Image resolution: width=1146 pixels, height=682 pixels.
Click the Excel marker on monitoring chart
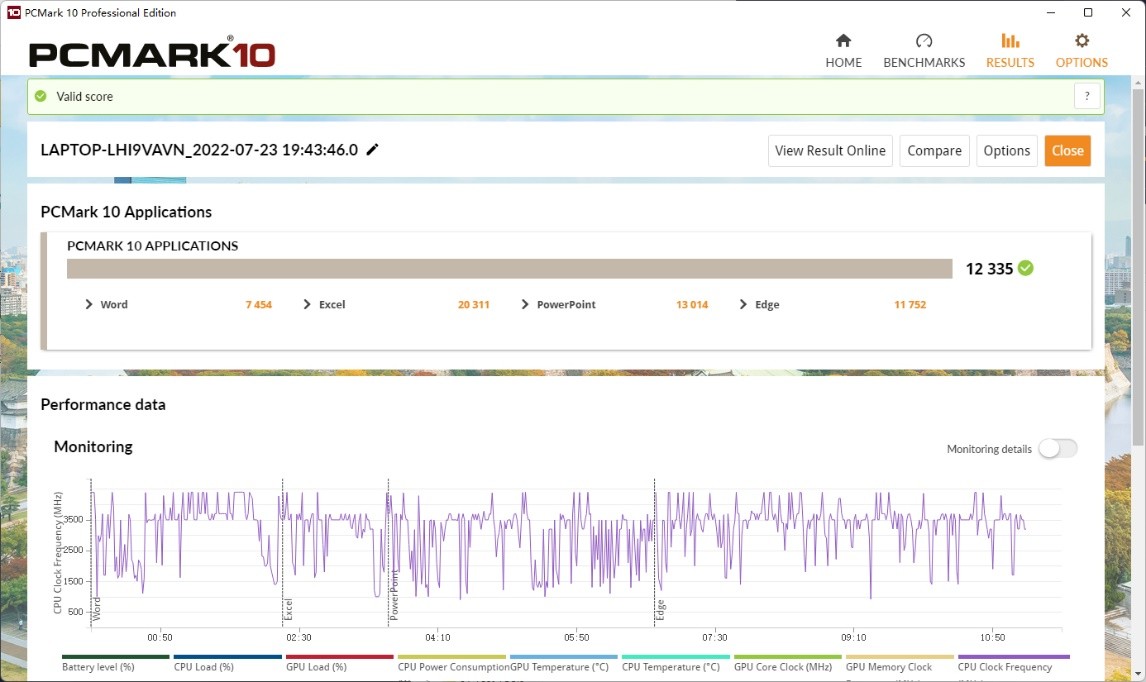click(x=288, y=610)
